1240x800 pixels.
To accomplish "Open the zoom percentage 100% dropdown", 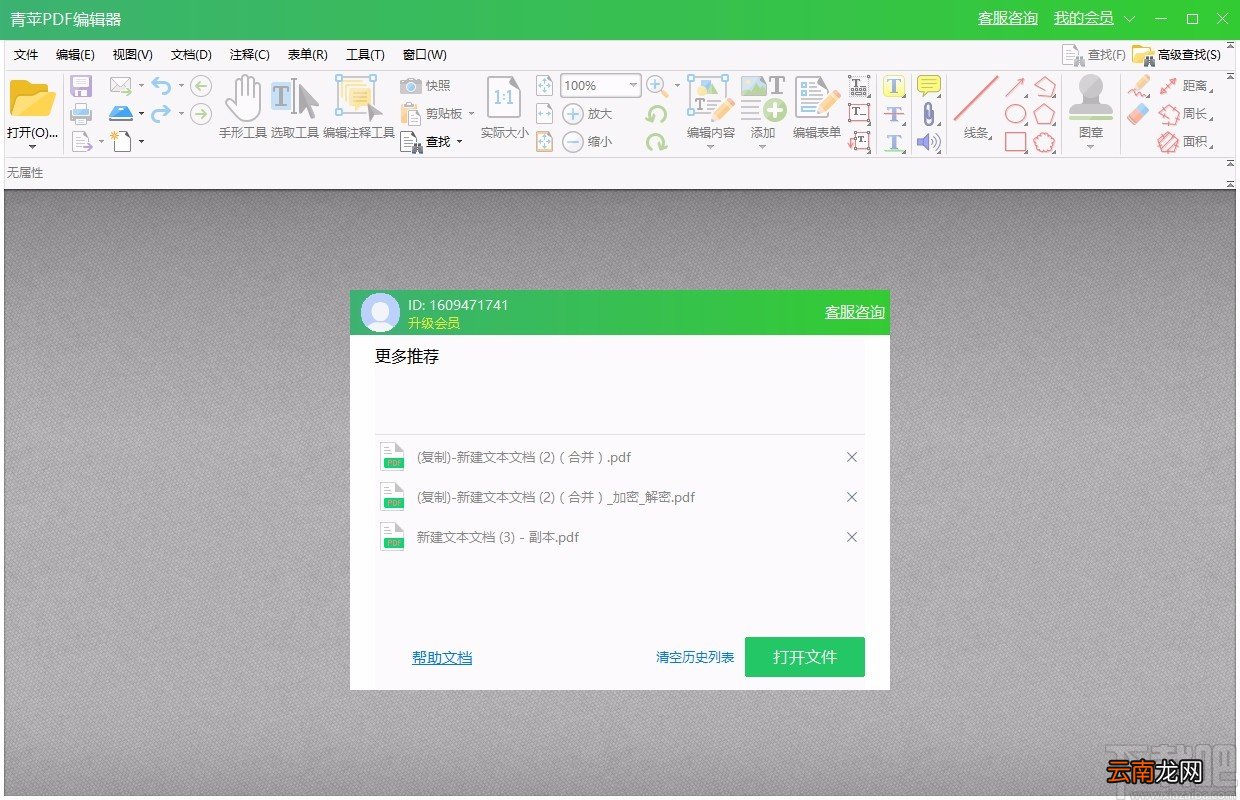I will point(634,86).
